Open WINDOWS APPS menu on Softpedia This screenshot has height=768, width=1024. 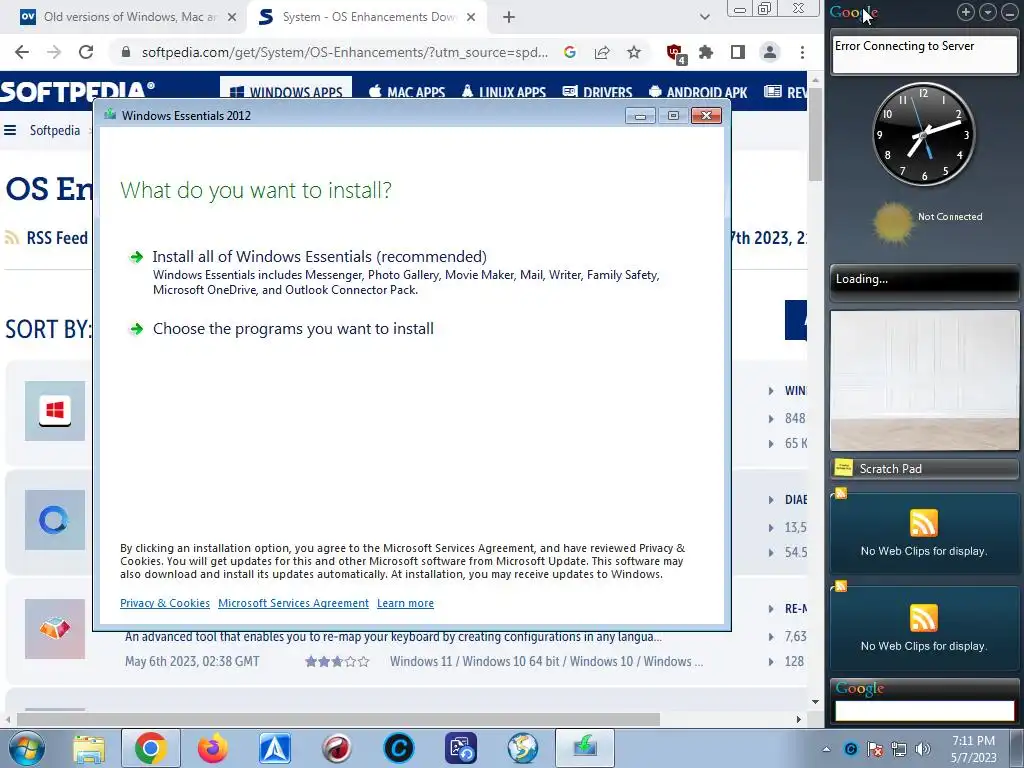point(286,92)
